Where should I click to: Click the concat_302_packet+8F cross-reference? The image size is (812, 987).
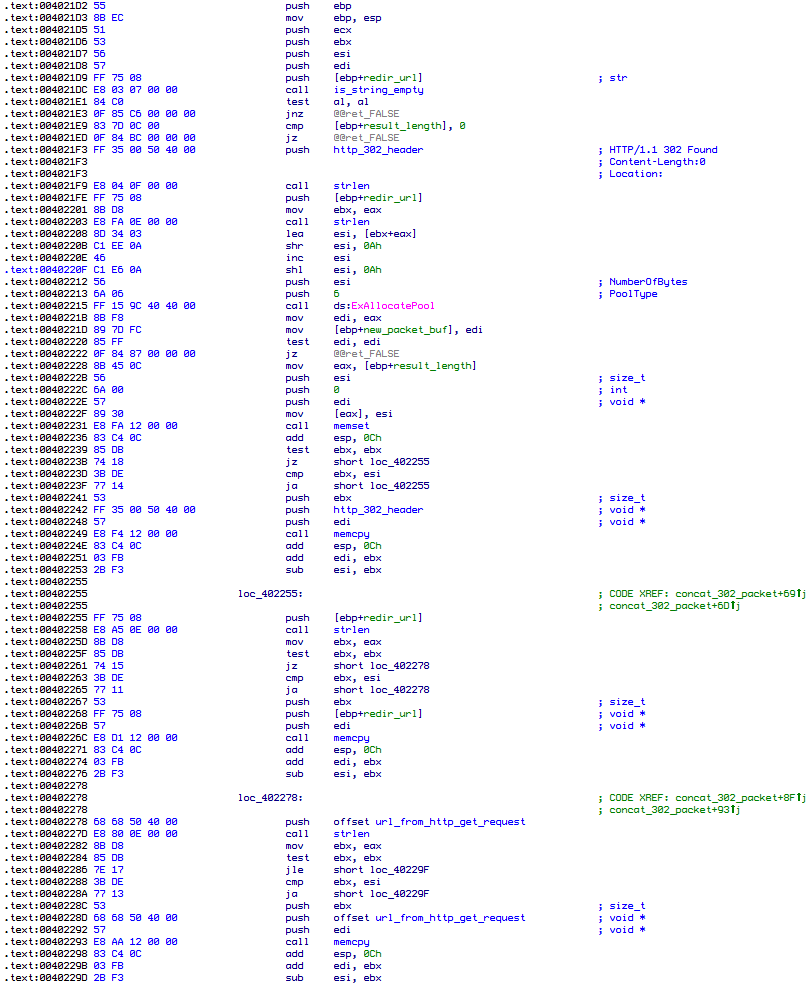[740, 798]
